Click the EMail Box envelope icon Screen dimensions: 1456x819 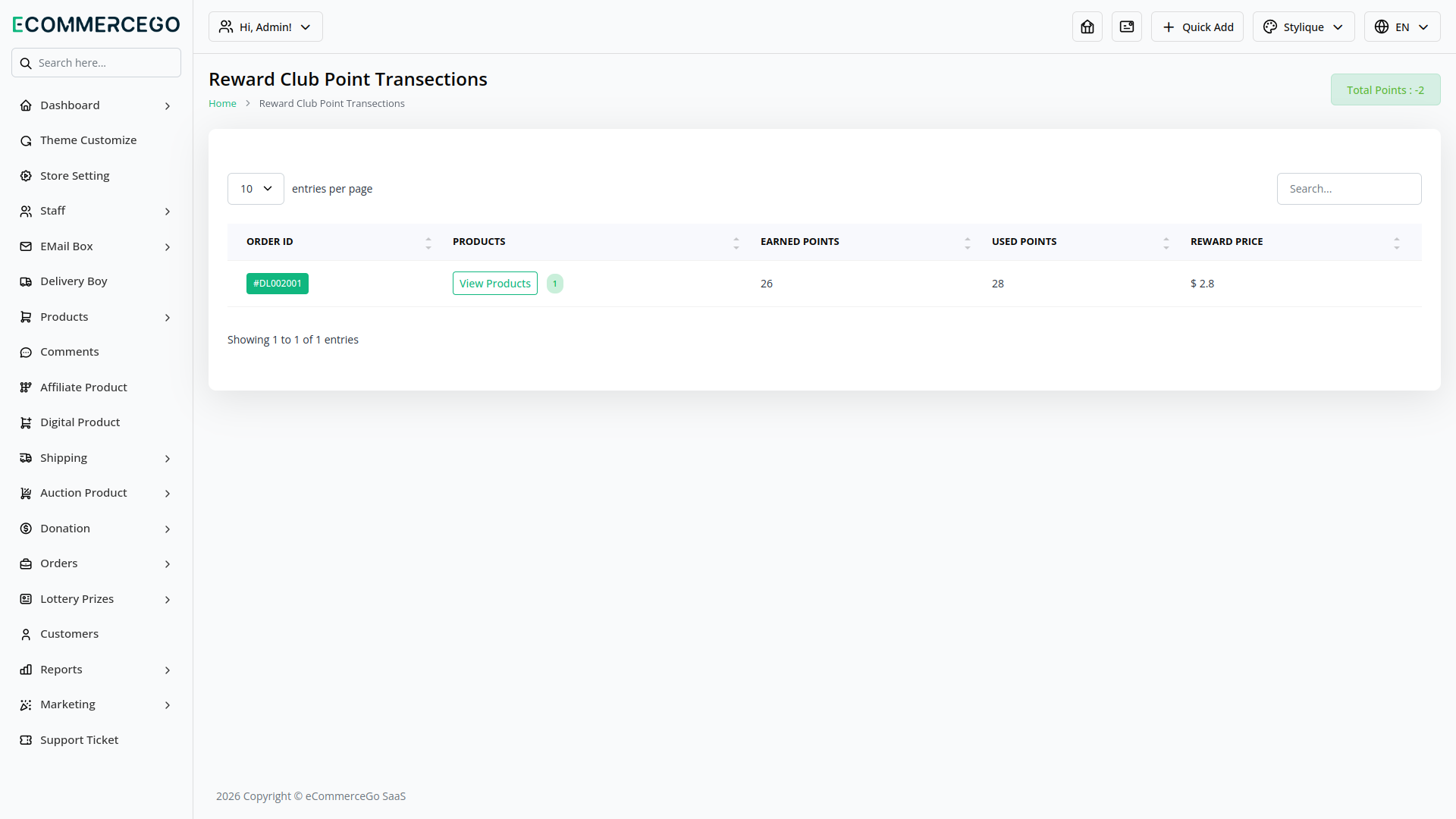[26, 246]
